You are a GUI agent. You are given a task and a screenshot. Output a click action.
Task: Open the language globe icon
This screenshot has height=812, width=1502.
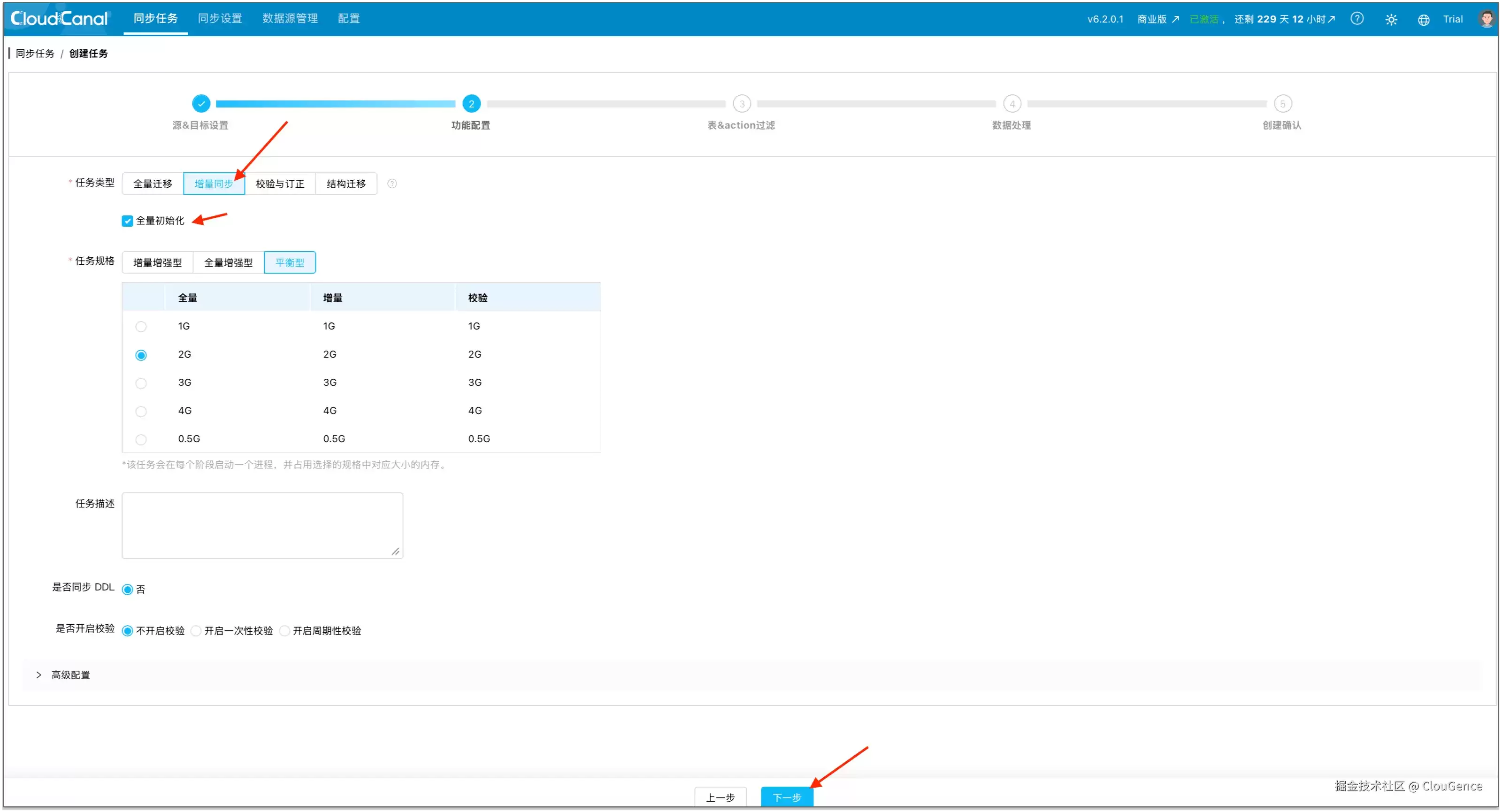(x=1423, y=19)
